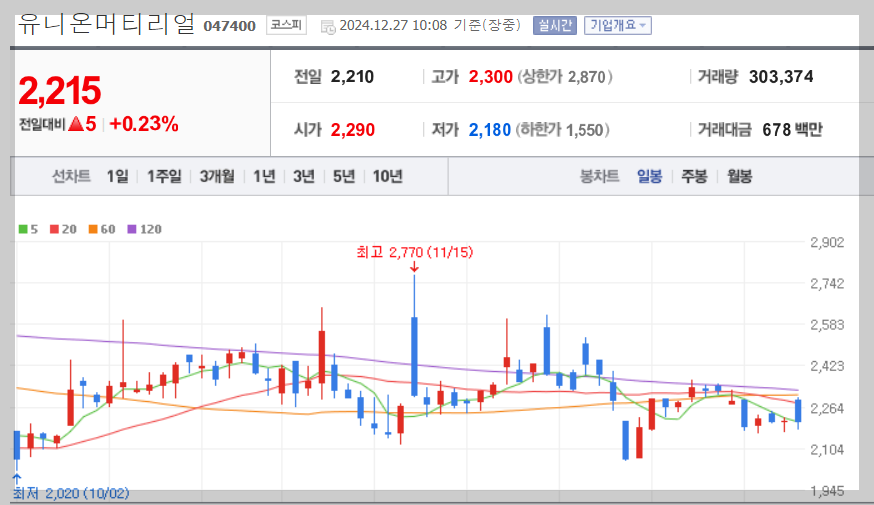Select the 3개월 line chart tab

(217, 177)
